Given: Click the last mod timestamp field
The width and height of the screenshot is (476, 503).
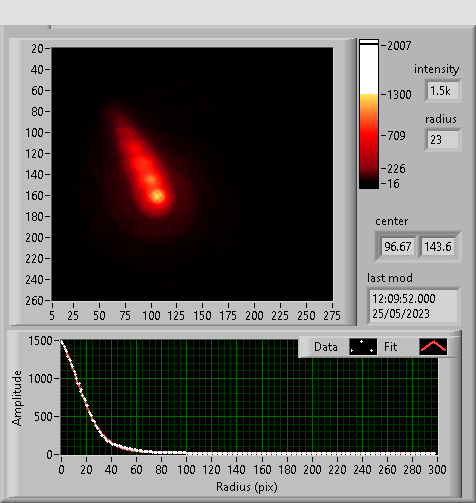Looking at the screenshot, I should pos(414,306).
